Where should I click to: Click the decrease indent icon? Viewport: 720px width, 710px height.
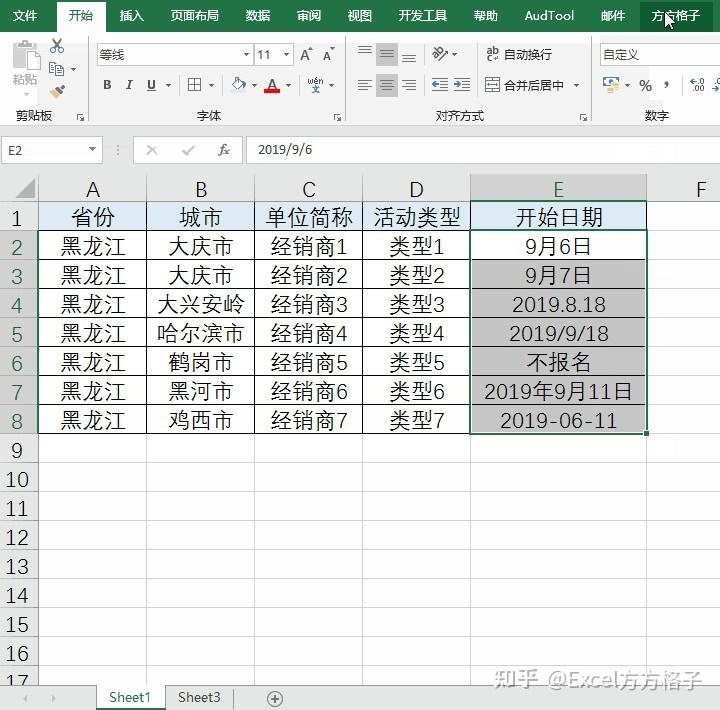click(440, 85)
